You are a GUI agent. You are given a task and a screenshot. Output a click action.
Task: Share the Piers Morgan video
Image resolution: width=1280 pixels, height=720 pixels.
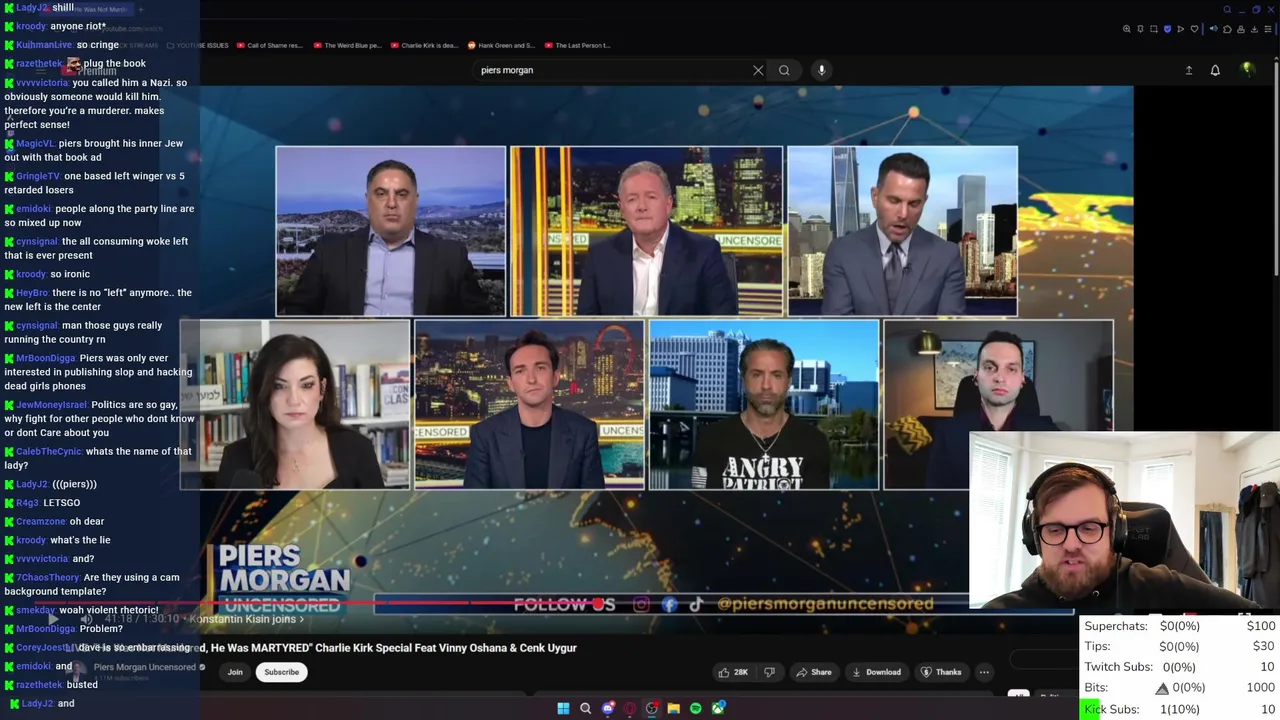pos(814,672)
